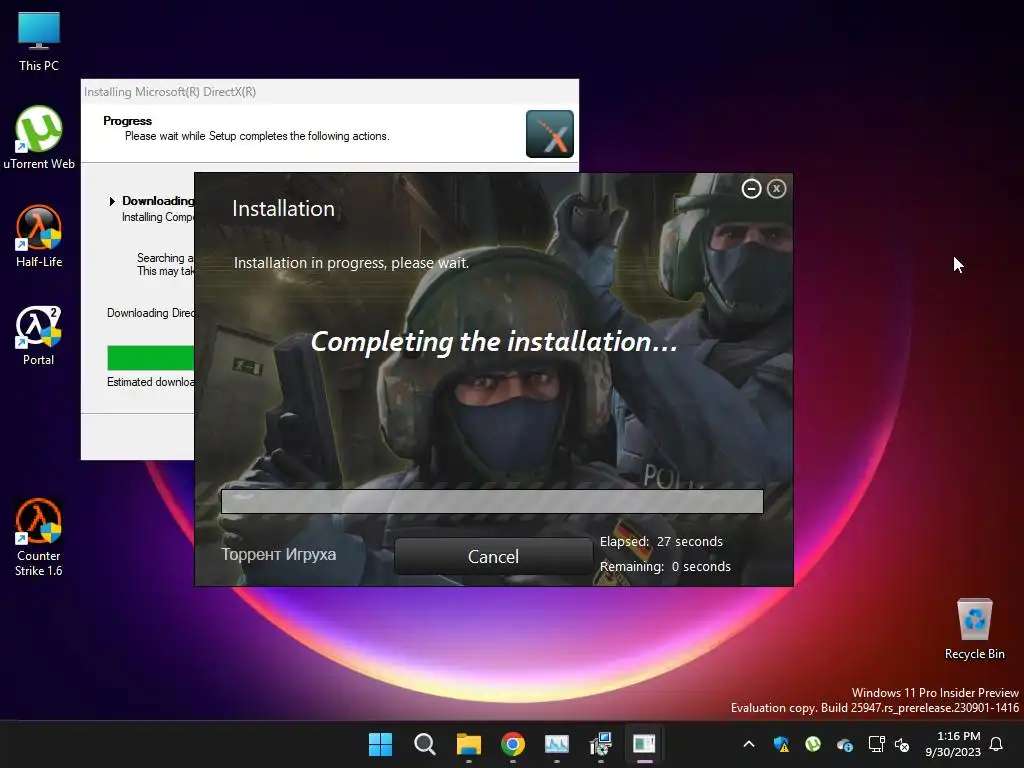
Task: Open the cloud sync tray icon
Action: tap(844, 744)
